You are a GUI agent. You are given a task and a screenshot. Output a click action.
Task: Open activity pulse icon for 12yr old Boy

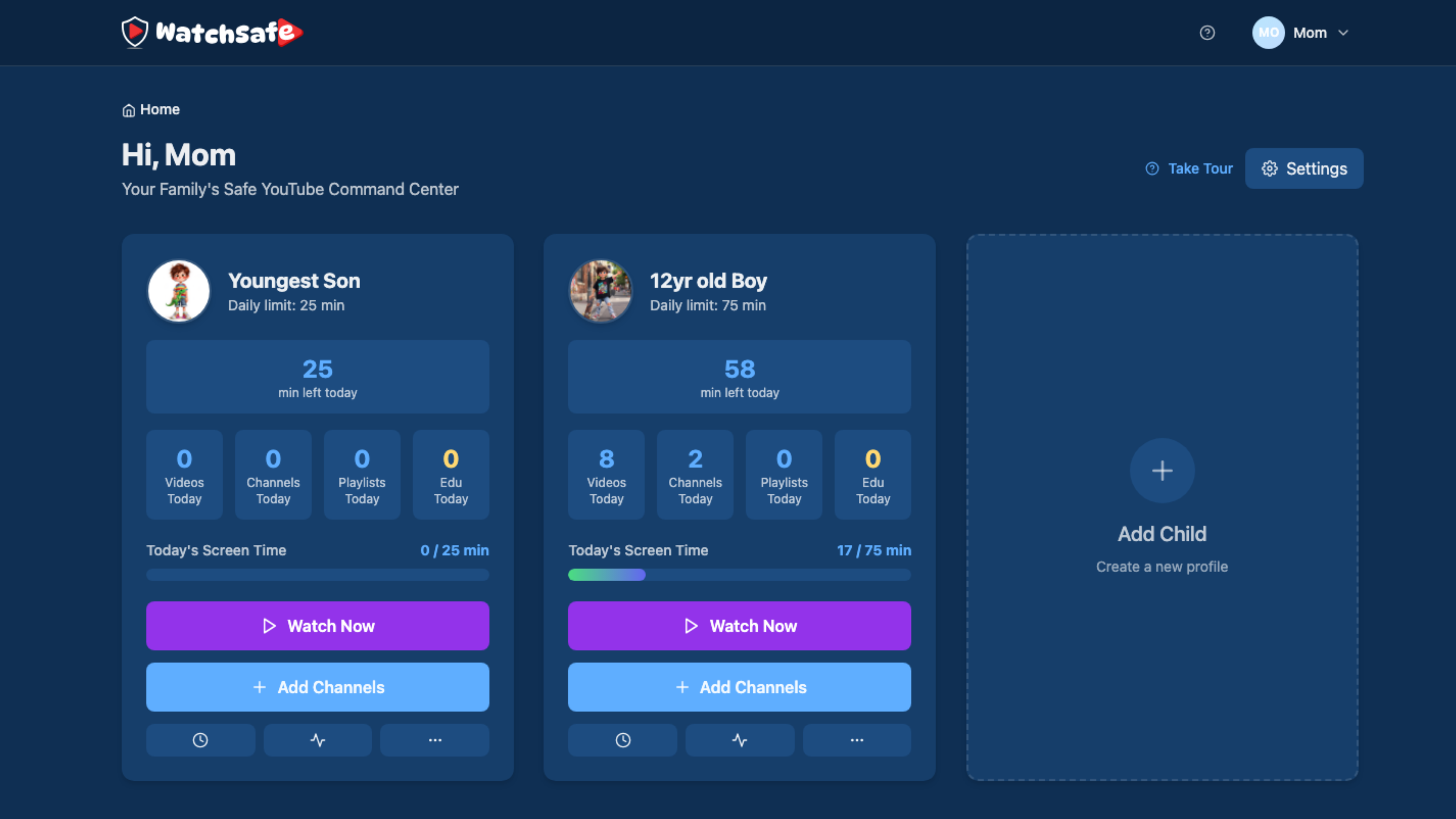(x=739, y=740)
